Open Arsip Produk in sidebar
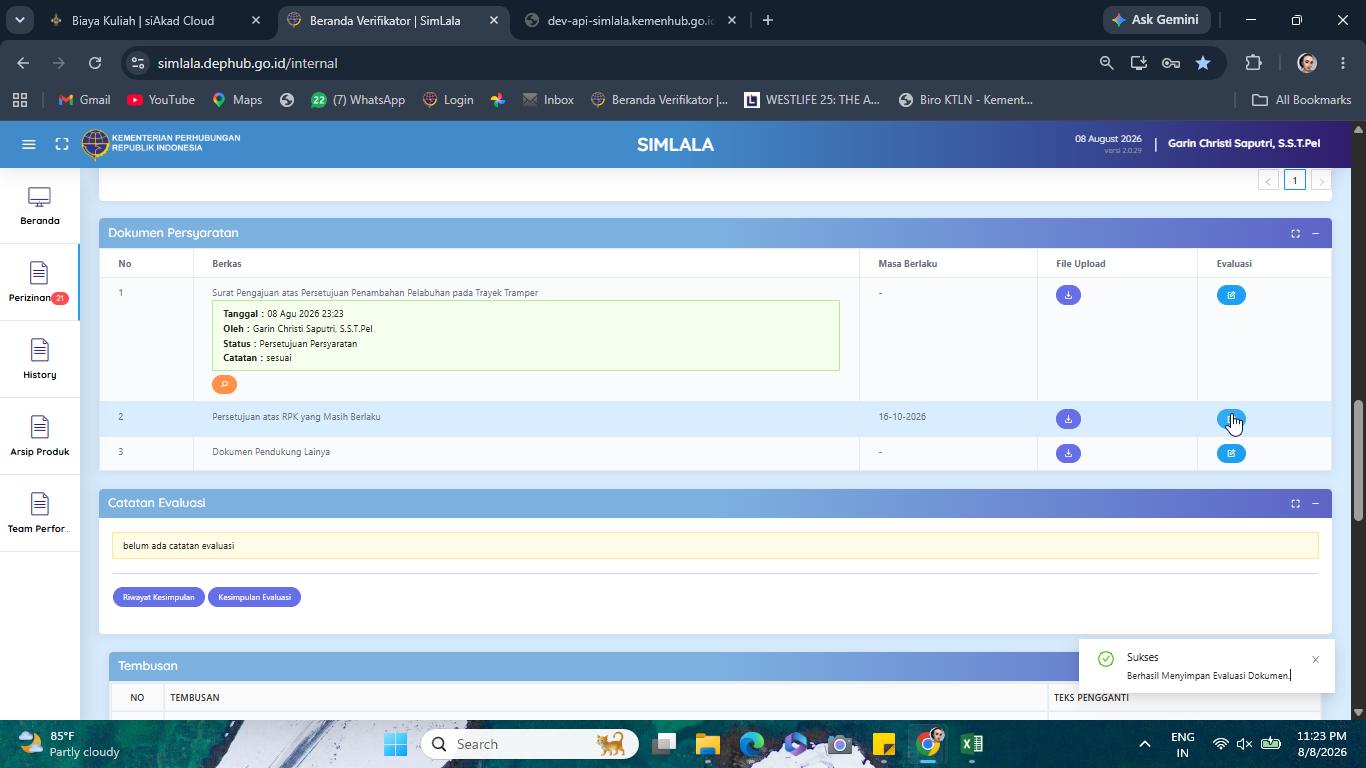The width and height of the screenshot is (1366, 768). pos(40,436)
